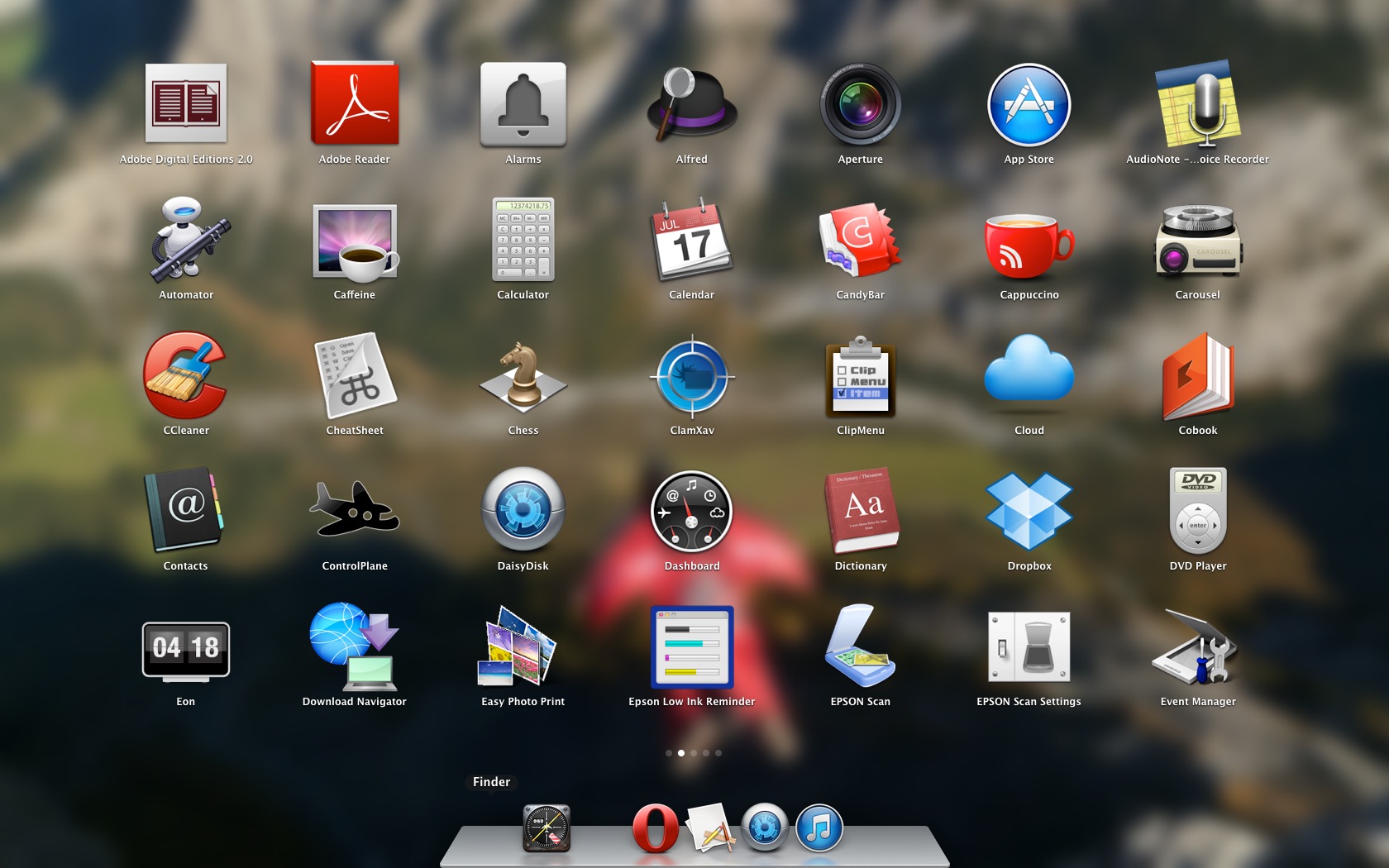Go to the last Launchpad page dot
Screen dimensions: 1389x868
tap(718, 753)
